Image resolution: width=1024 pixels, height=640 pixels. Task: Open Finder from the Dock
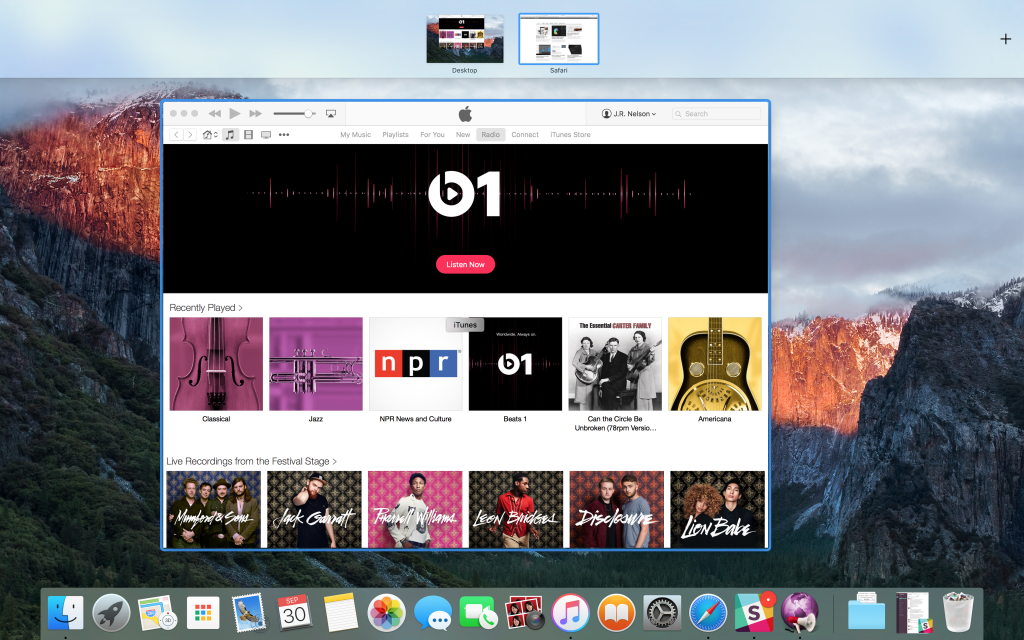click(x=65, y=613)
